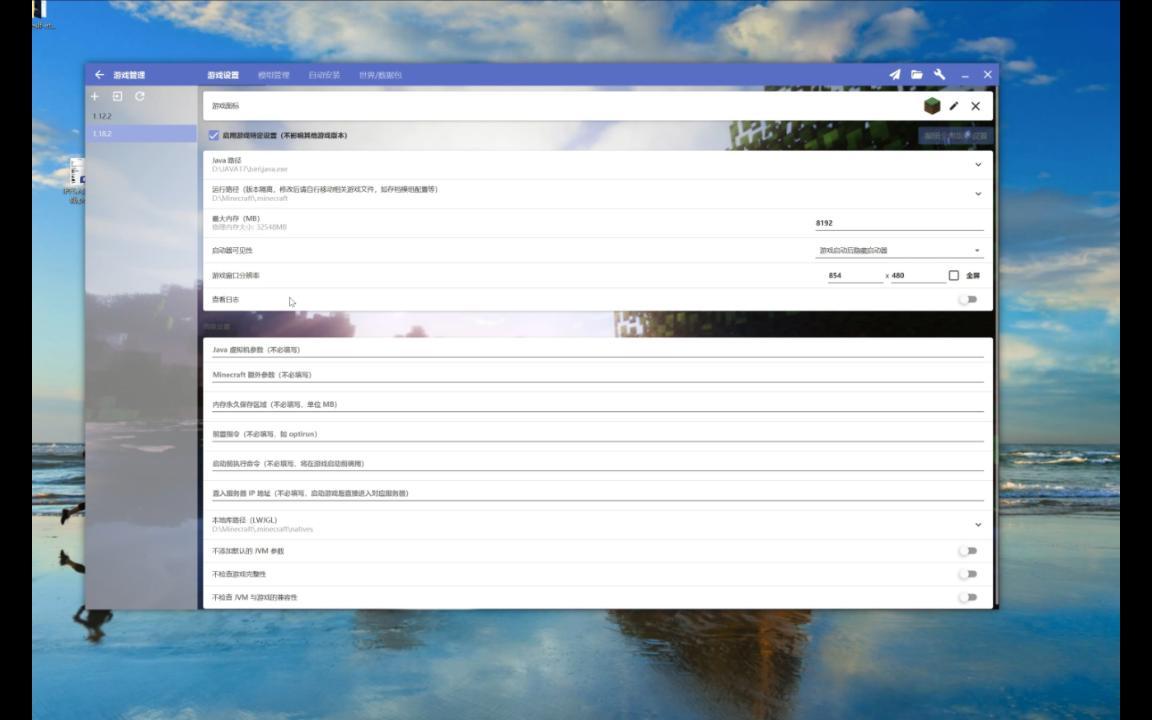1152x720 pixels.
Task: Expand the Java 路径 row
Action: (x=598, y=165)
